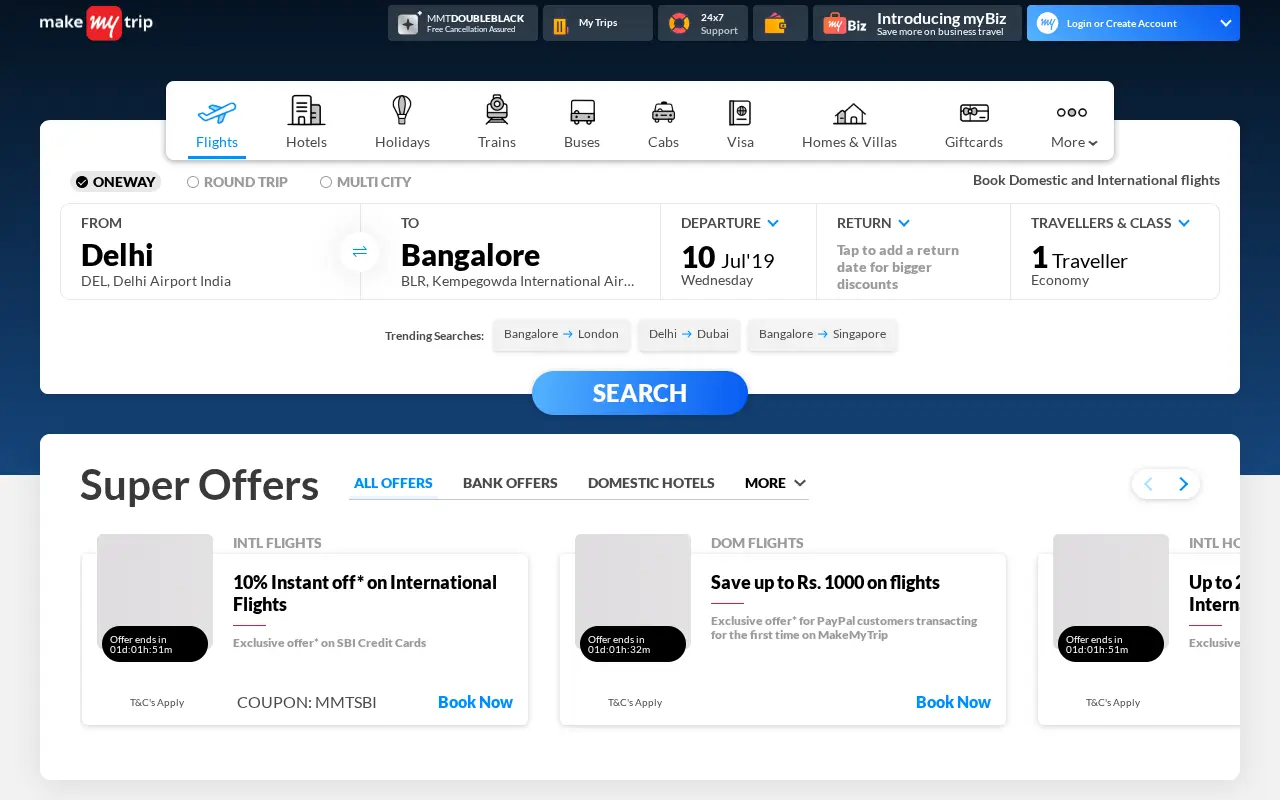Book Now on PayPal flights offer
Viewport: 1280px width, 800px height.
click(953, 702)
